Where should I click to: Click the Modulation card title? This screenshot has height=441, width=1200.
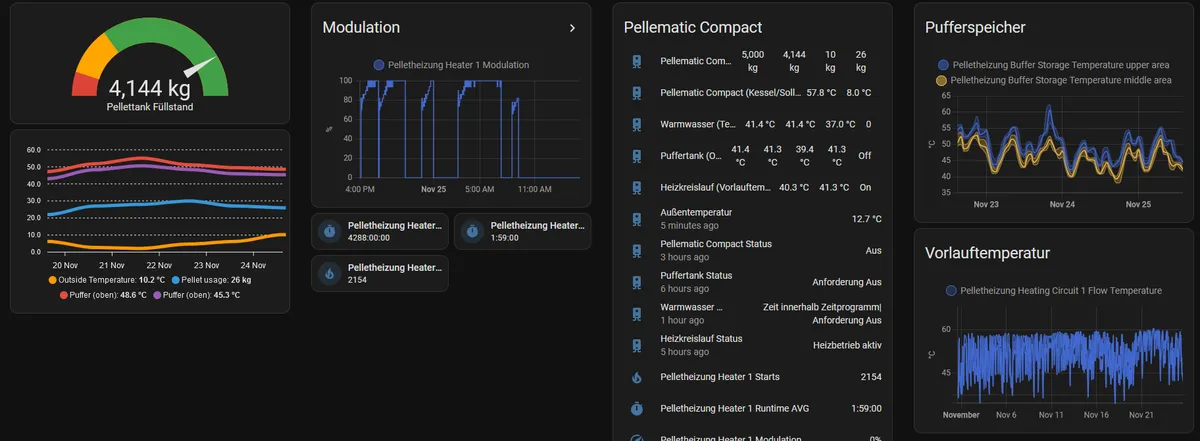click(361, 28)
